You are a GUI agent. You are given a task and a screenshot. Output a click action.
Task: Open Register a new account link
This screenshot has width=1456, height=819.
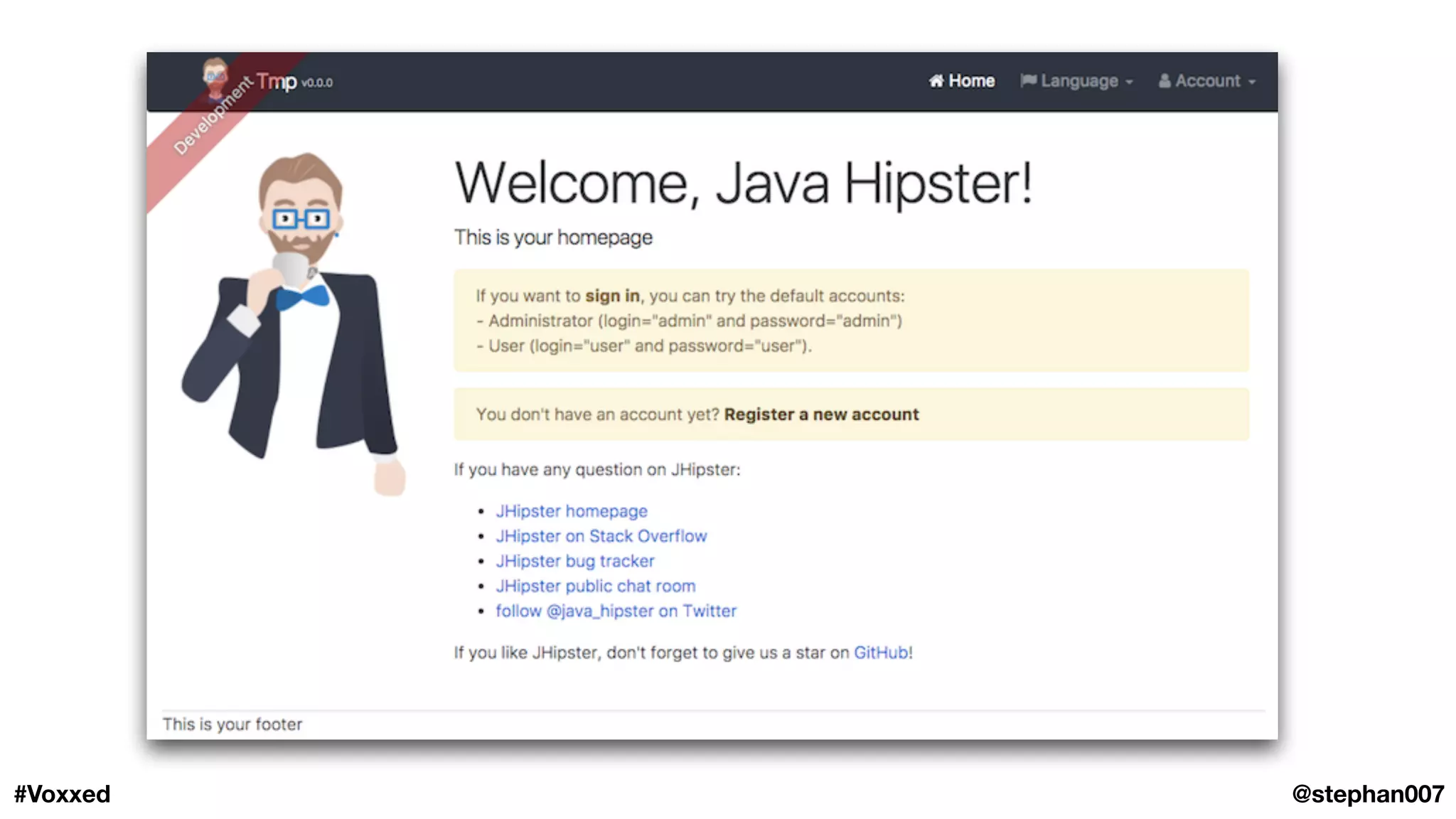pyautogui.click(x=821, y=414)
